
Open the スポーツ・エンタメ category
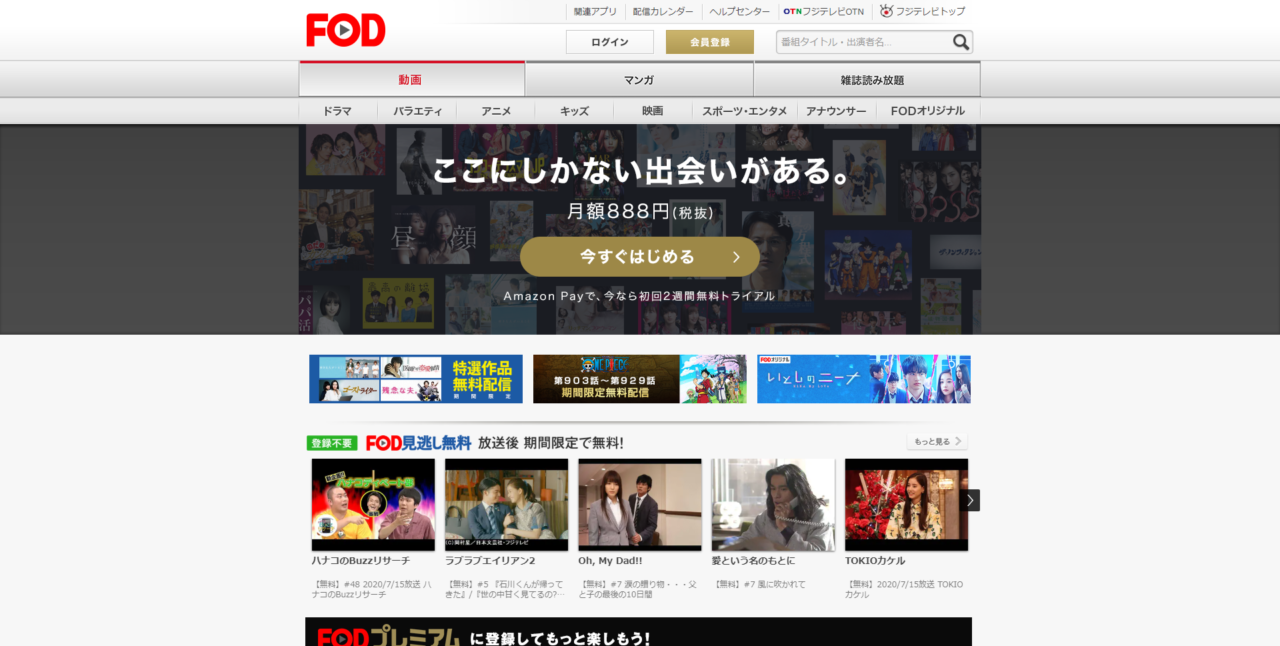click(x=745, y=111)
